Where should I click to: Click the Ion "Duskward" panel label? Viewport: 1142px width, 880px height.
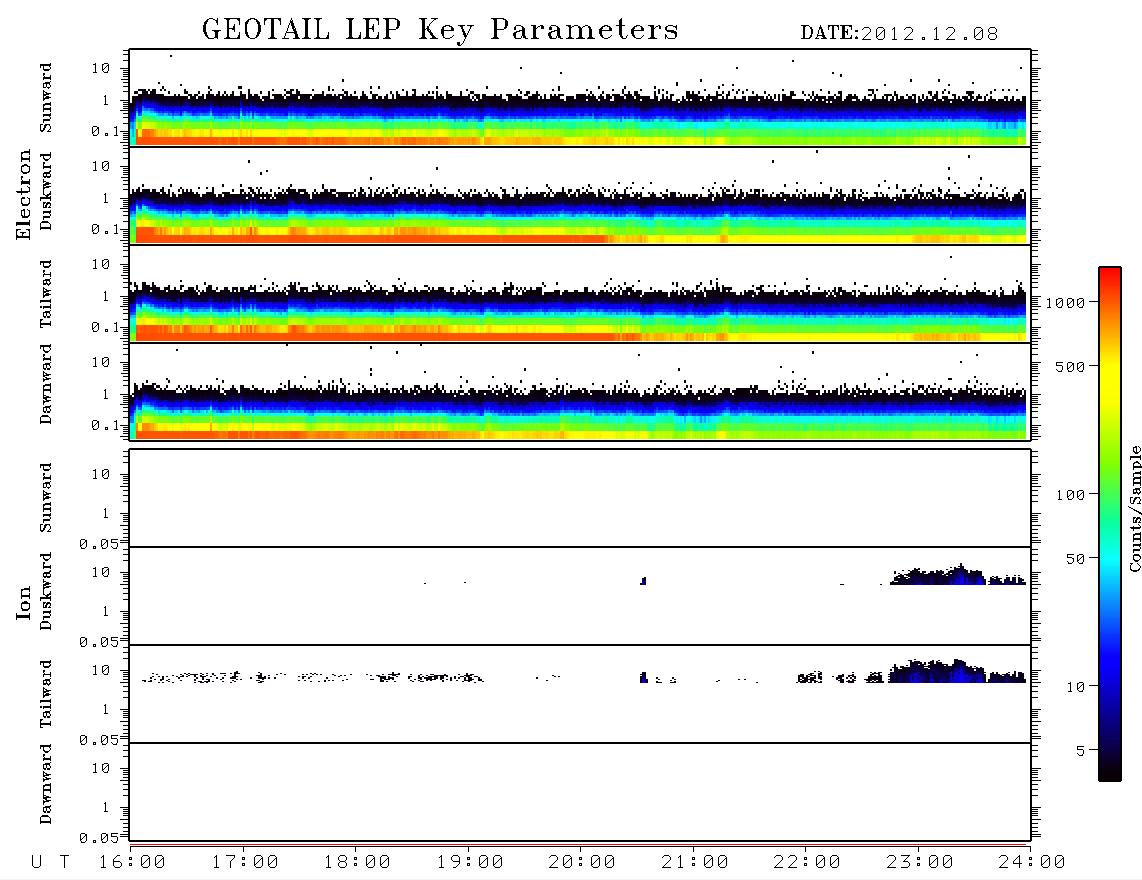coord(46,591)
